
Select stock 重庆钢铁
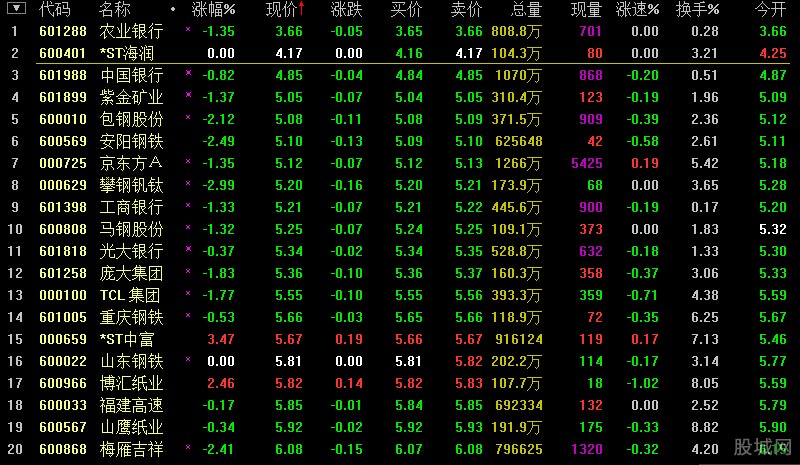pyautogui.click(x=131, y=317)
